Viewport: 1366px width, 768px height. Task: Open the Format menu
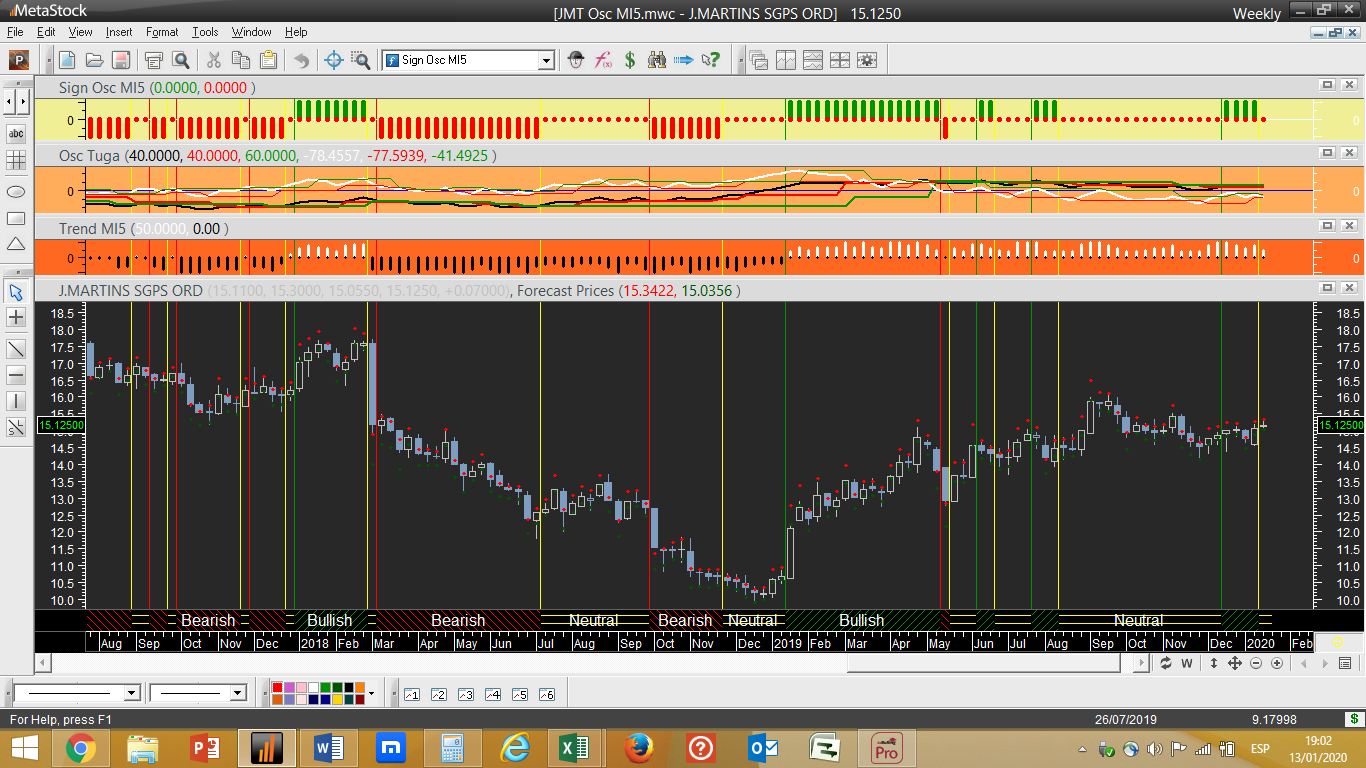[x=162, y=32]
